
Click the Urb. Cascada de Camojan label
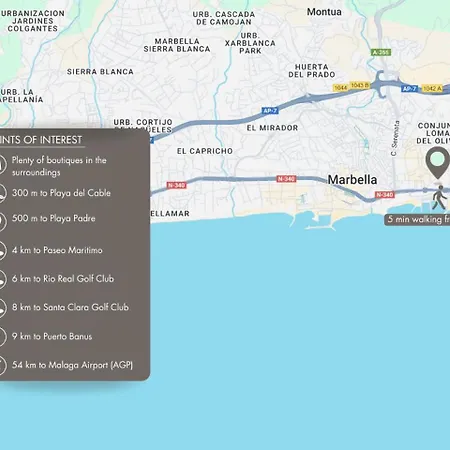(x=224, y=18)
